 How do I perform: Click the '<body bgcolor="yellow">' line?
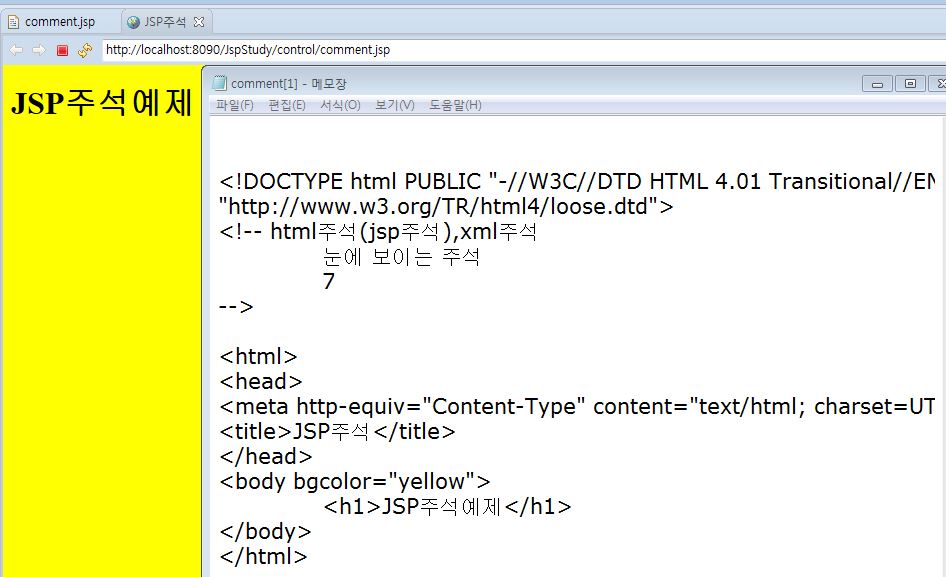355,481
